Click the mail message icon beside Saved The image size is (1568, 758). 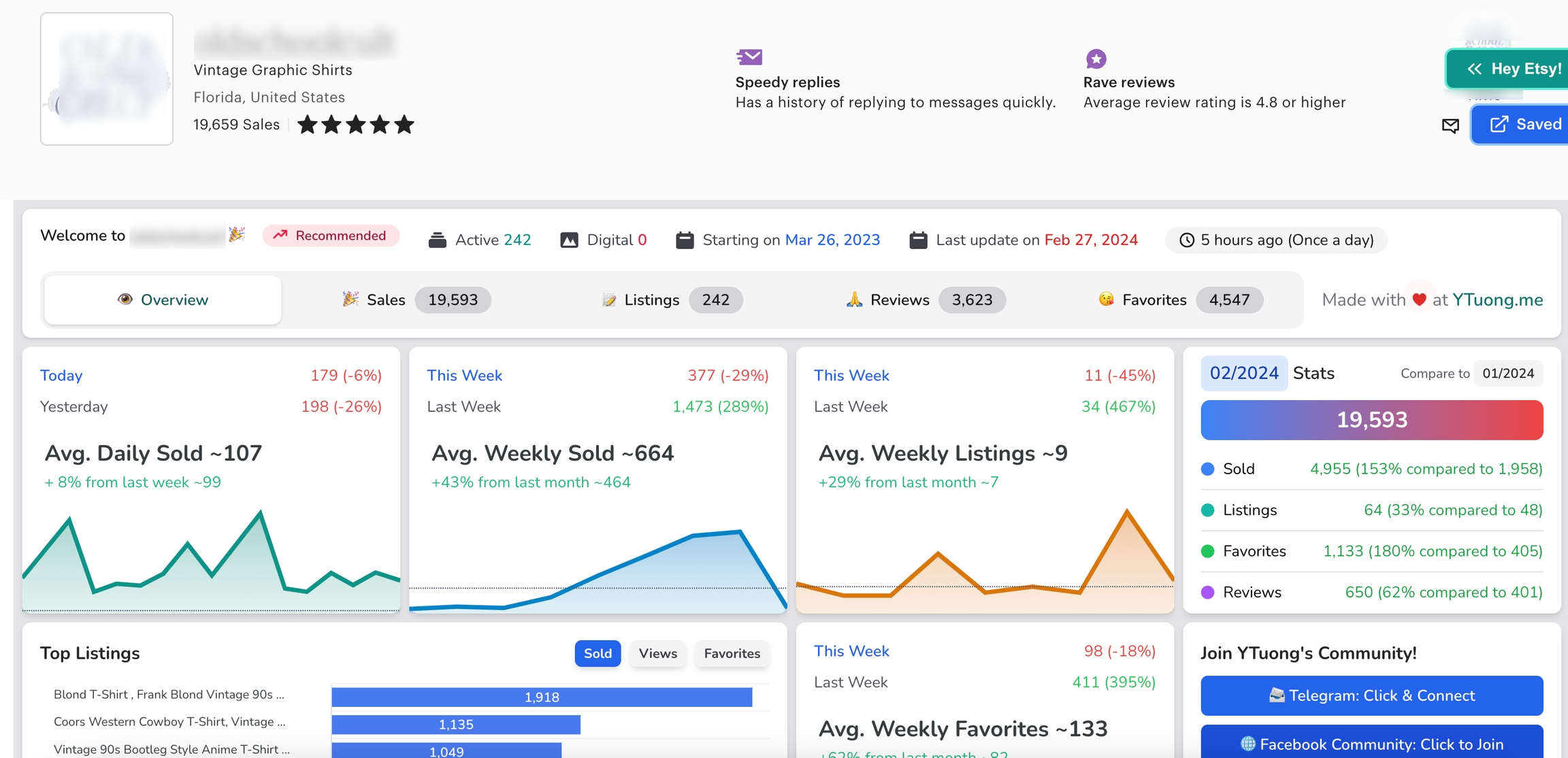(x=1450, y=125)
